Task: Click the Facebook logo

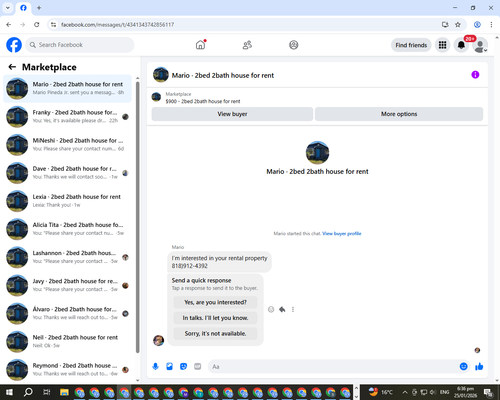Action: (x=14, y=45)
